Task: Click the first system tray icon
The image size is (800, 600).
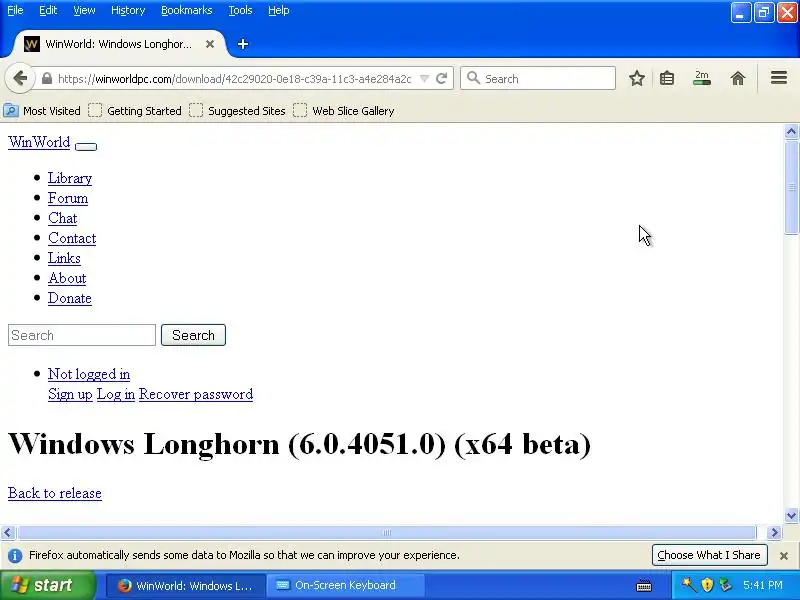Action: pos(689,584)
